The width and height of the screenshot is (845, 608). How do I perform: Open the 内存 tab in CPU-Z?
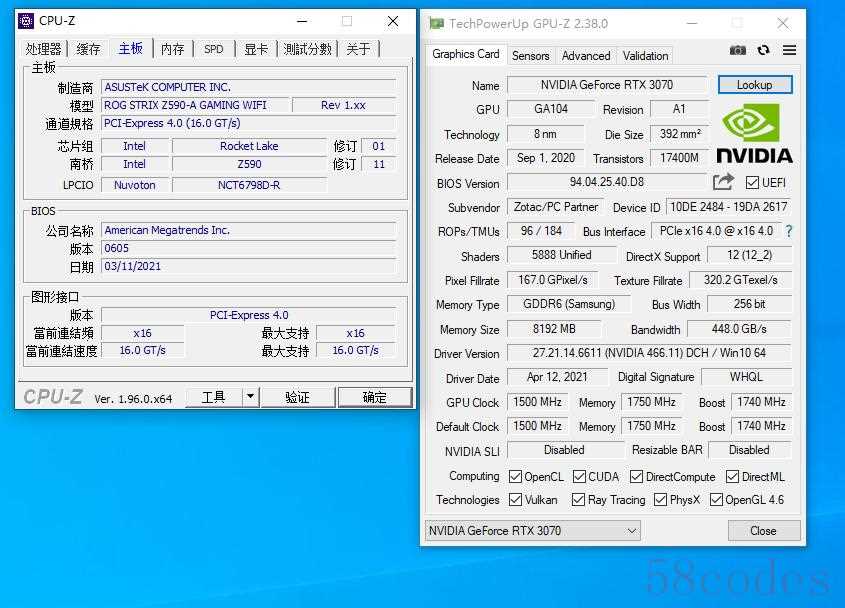click(x=172, y=49)
